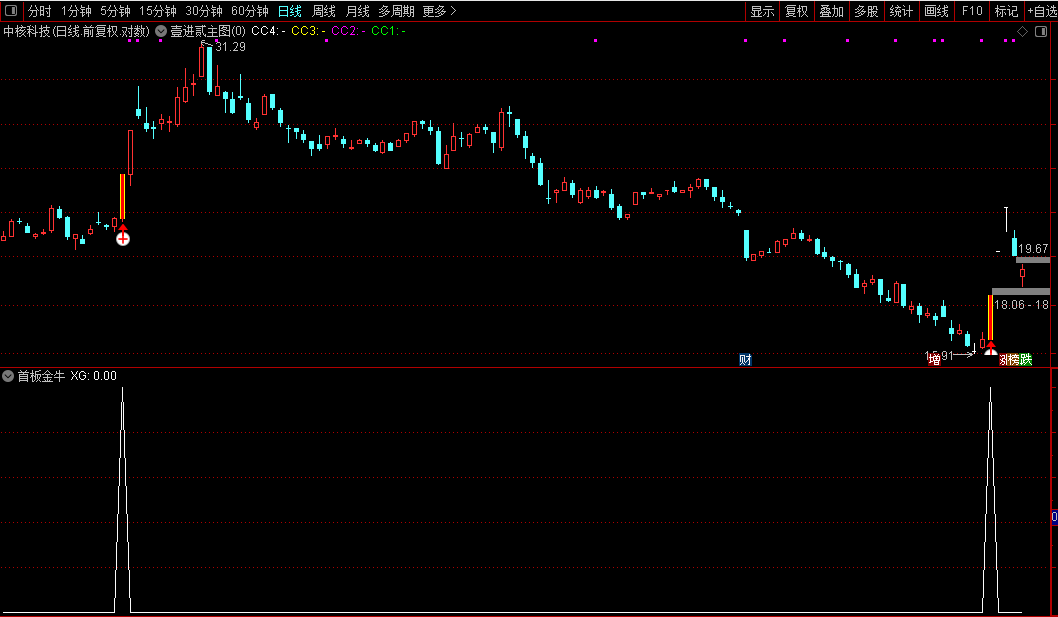Select the 周线 weekly tab
This screenshot has height=617, width=1058.
click(x=324, y=11)
